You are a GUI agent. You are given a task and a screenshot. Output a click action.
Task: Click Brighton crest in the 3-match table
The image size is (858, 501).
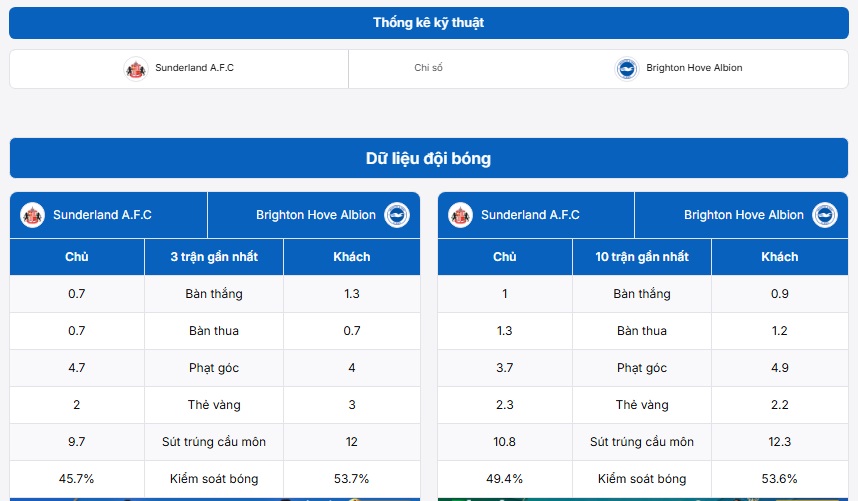(397, 215)
